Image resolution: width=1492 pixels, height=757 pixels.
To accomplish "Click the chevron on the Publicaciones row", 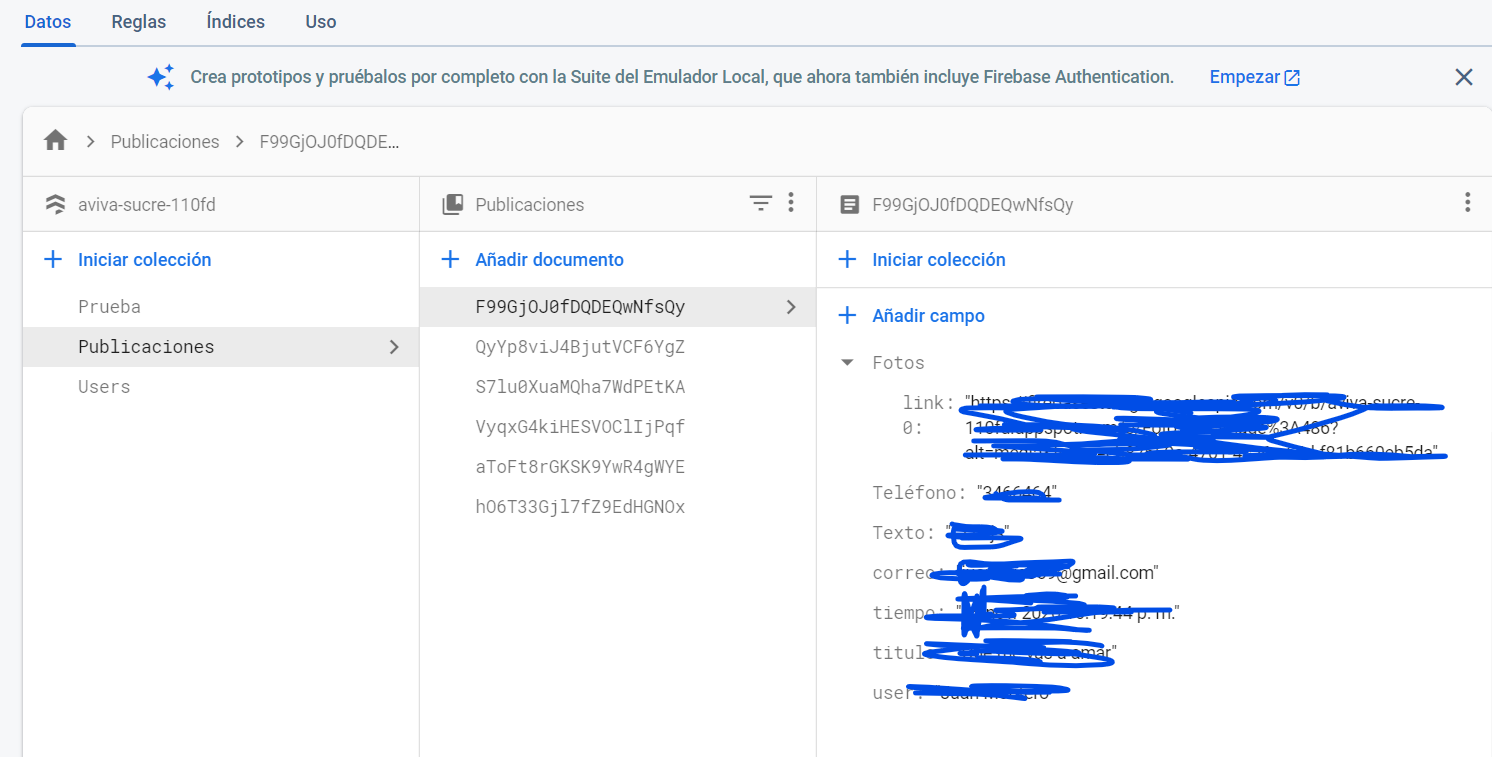I will click(x=394, y=347).
